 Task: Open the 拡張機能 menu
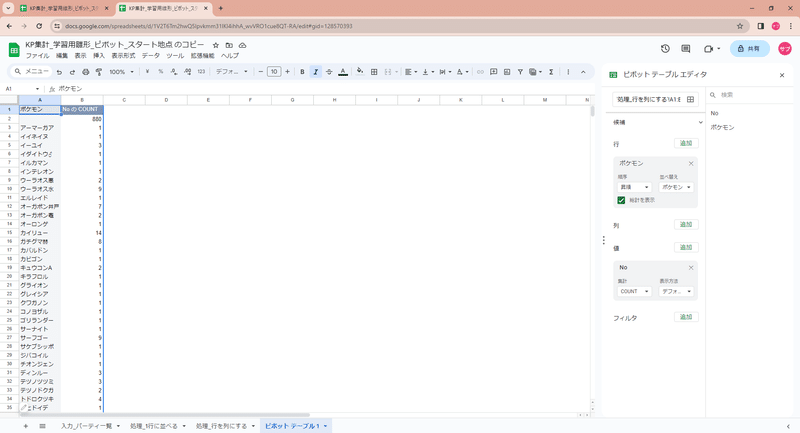(x=203, y=56)
